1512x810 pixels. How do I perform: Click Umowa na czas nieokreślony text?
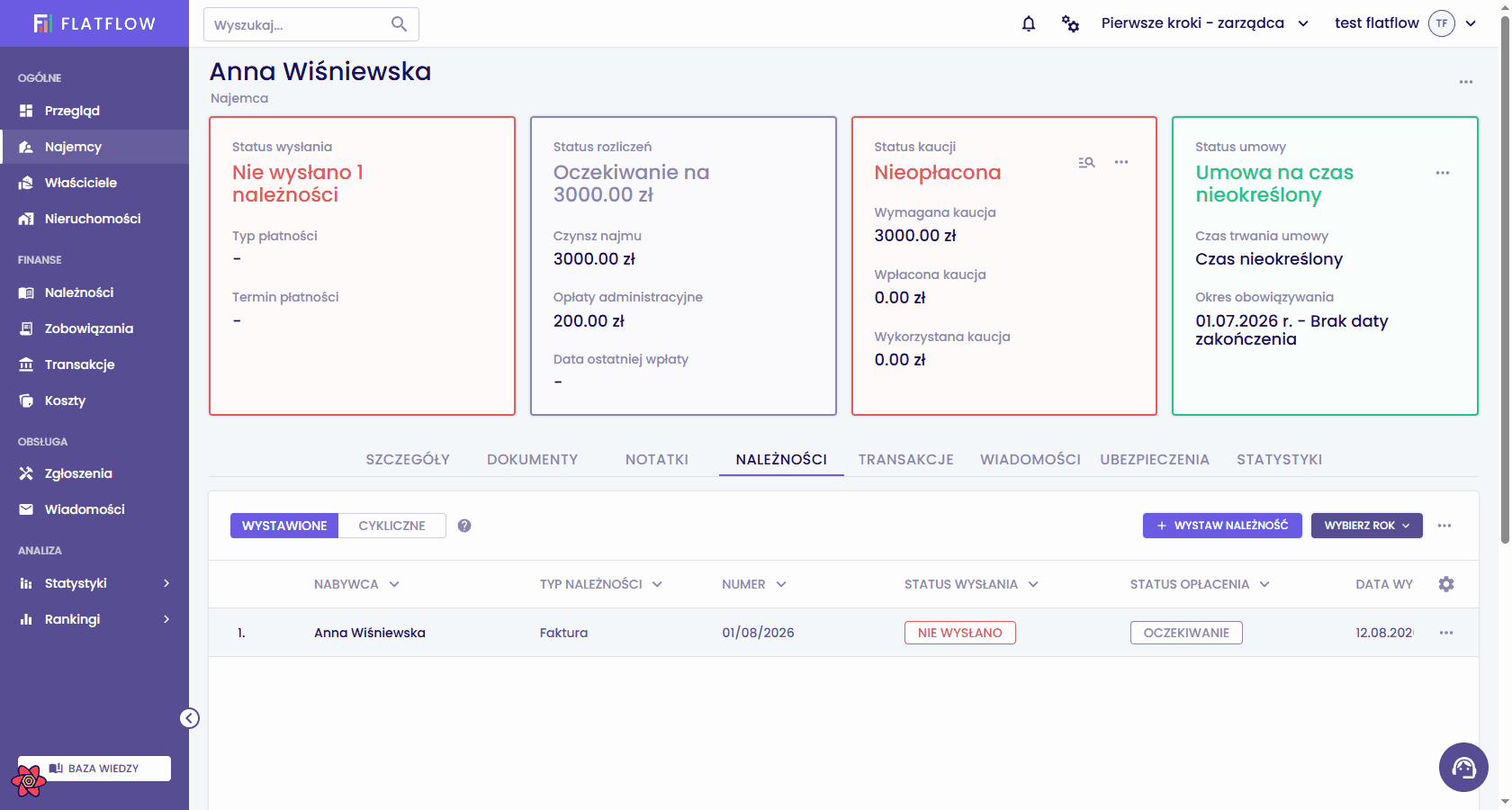[1274, 184]
